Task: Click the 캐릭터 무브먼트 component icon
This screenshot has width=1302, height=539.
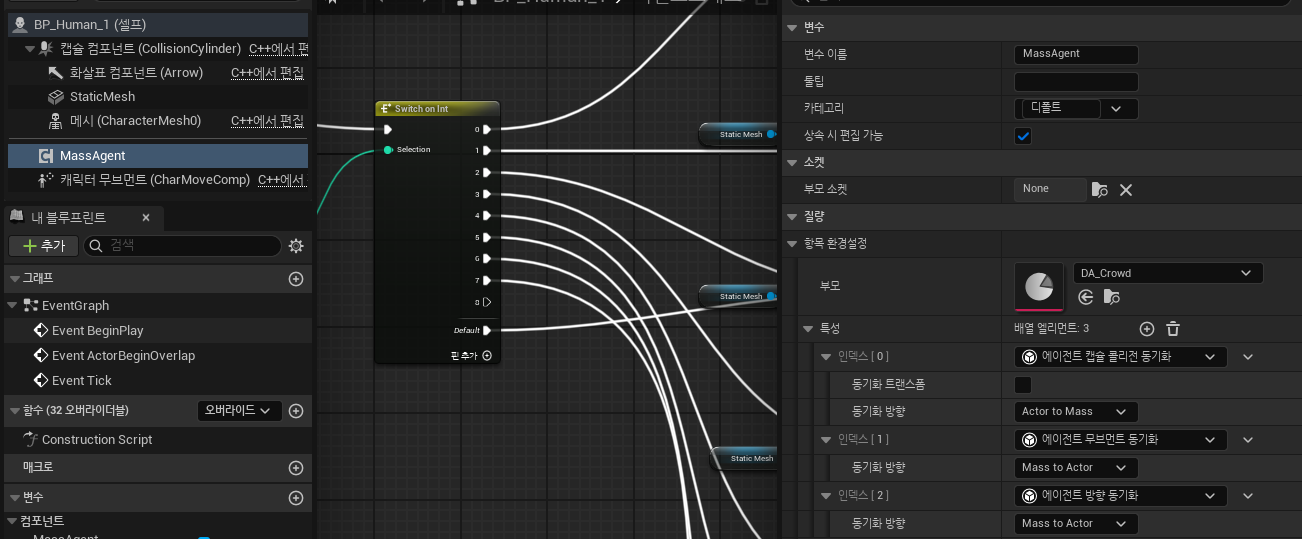Action: click(x=46, y=180)
